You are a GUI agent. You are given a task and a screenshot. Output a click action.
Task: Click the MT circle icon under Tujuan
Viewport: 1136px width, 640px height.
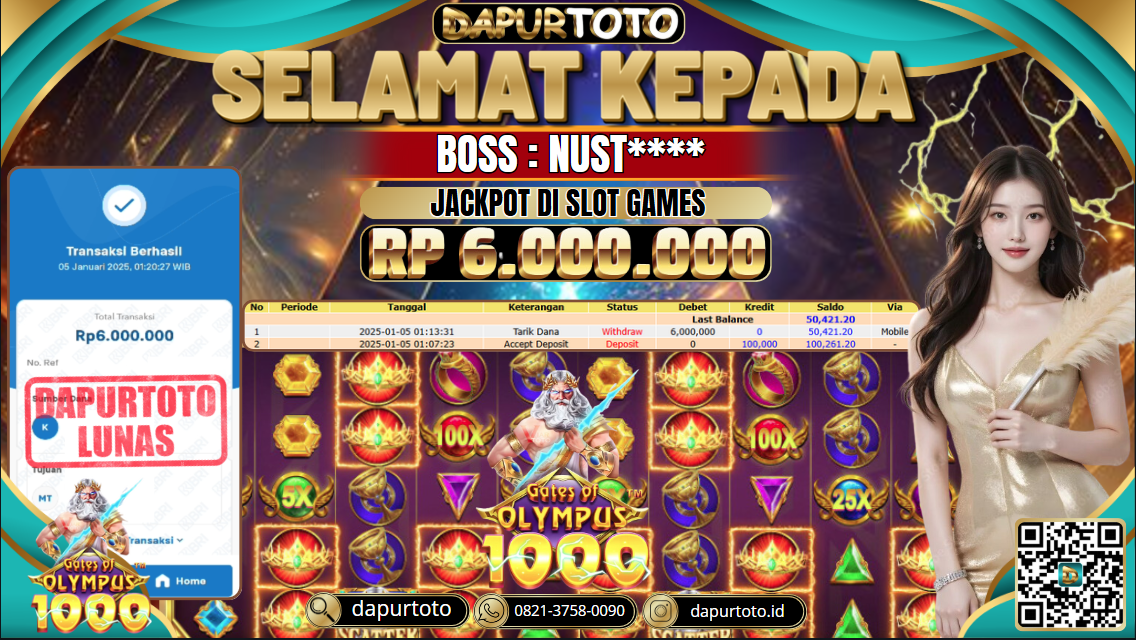45,498
